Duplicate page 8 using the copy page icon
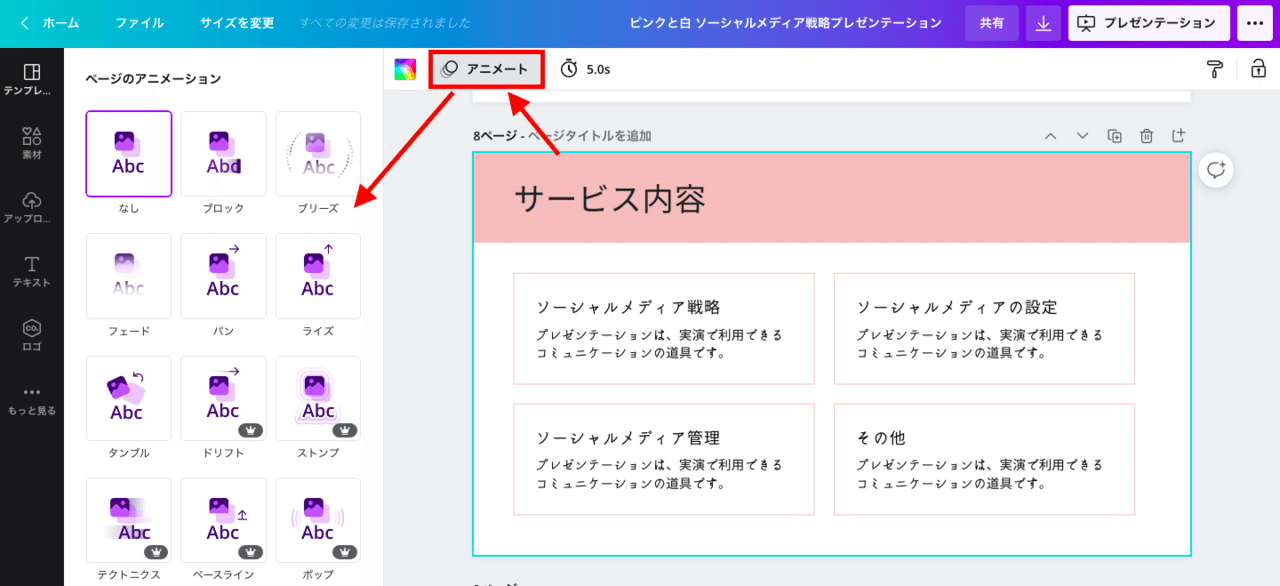 coord(1114,135)
